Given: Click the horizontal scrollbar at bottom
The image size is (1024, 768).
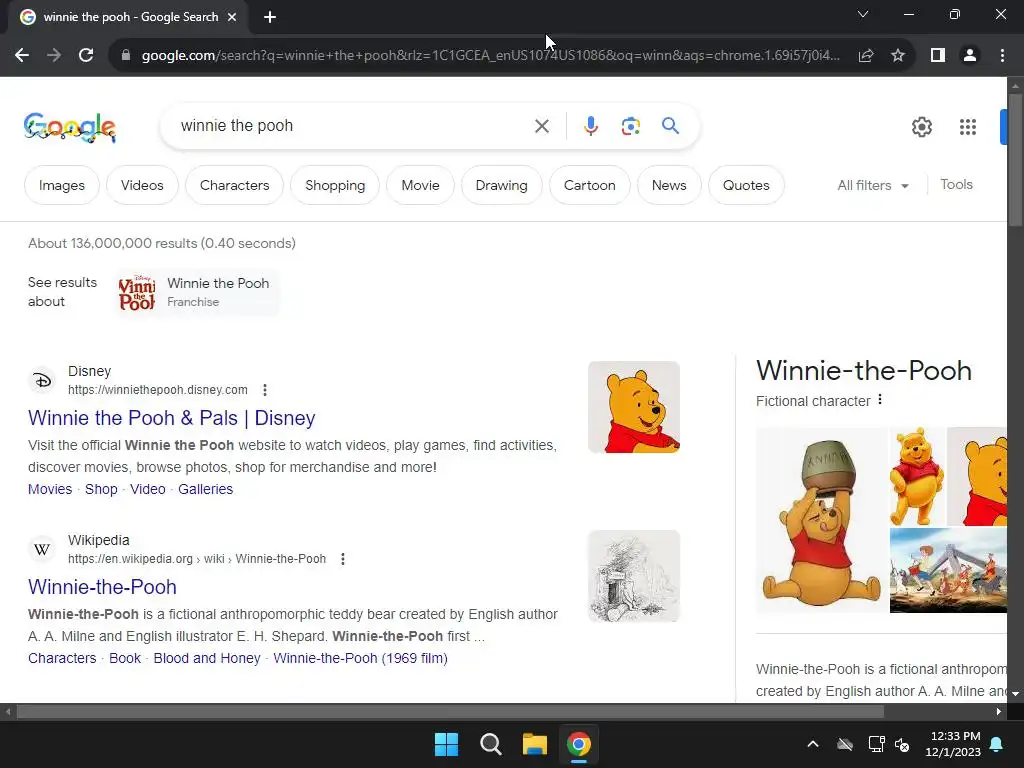Looking at the screenshot, I should (x=449, y=711).
